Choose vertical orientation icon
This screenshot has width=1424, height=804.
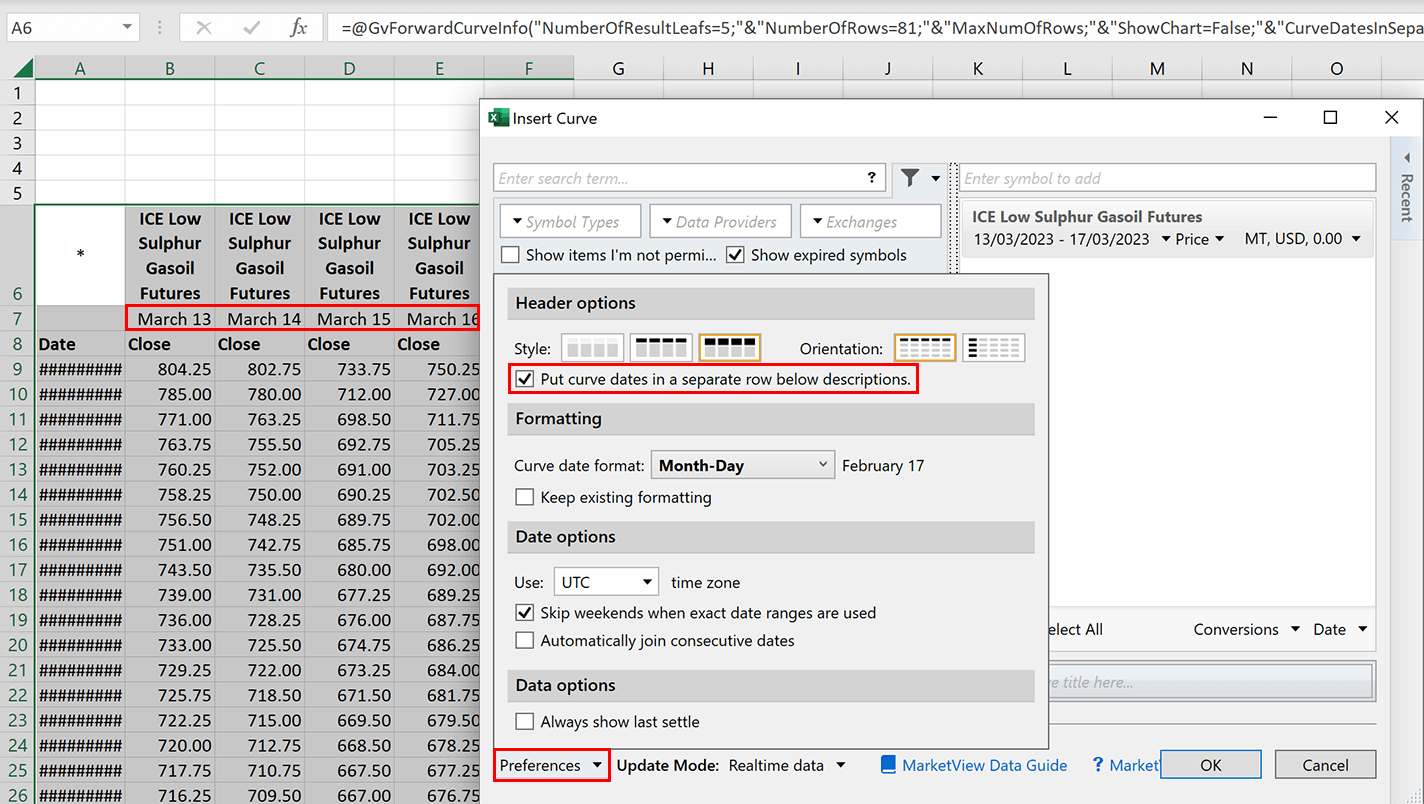(x=994, y=348)
